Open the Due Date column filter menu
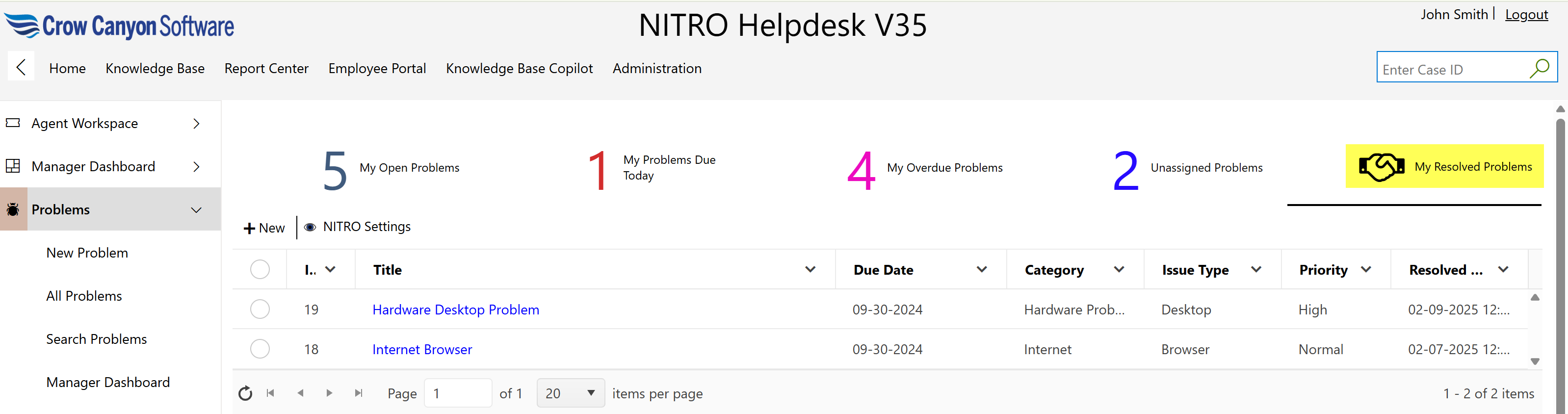This screenshot has width=1568, height=414. 981,269
